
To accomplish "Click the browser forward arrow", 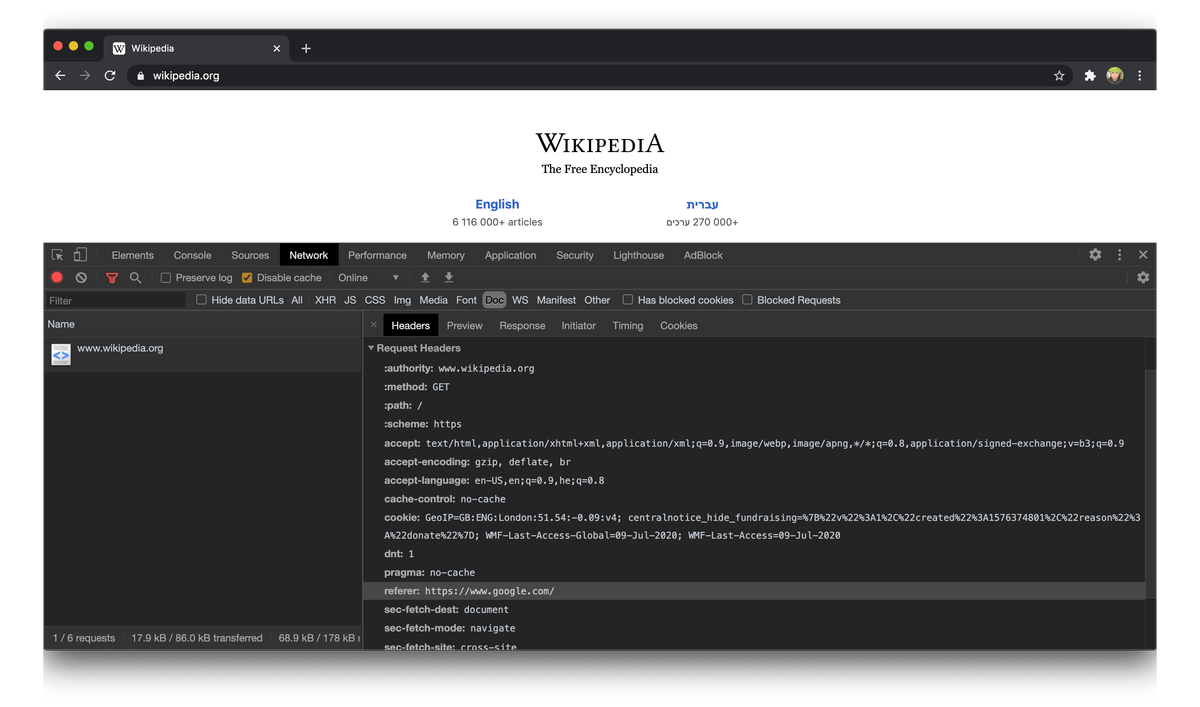I will click(x=85, y=76).
